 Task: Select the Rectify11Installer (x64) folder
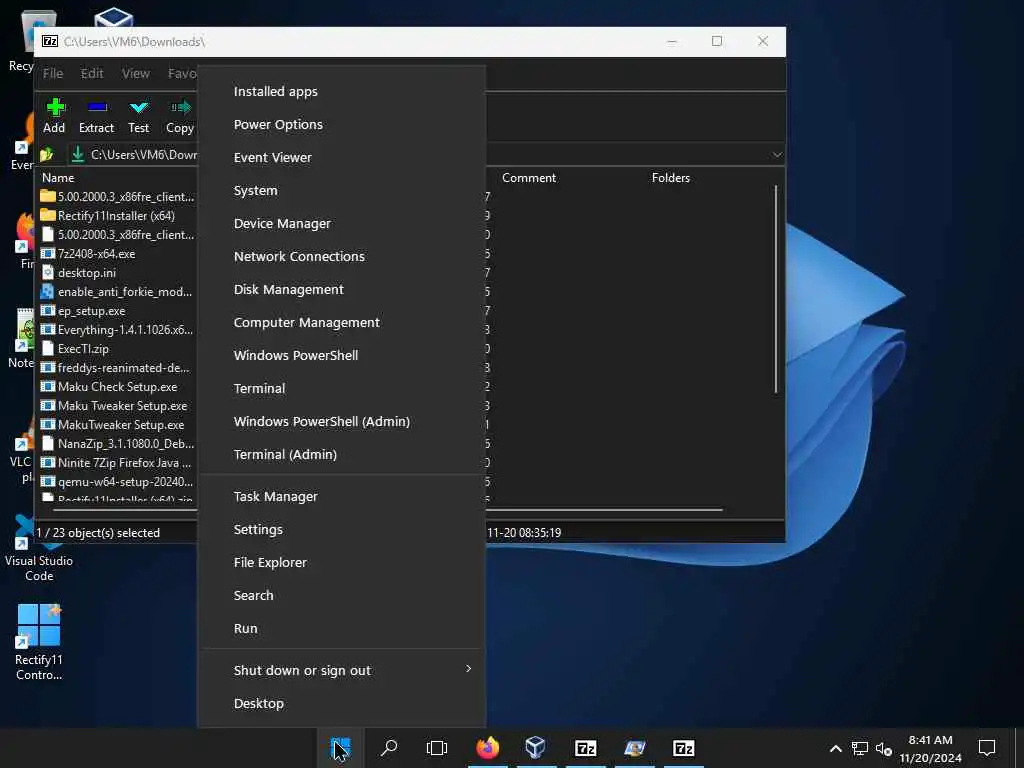(x=116, y=216)
